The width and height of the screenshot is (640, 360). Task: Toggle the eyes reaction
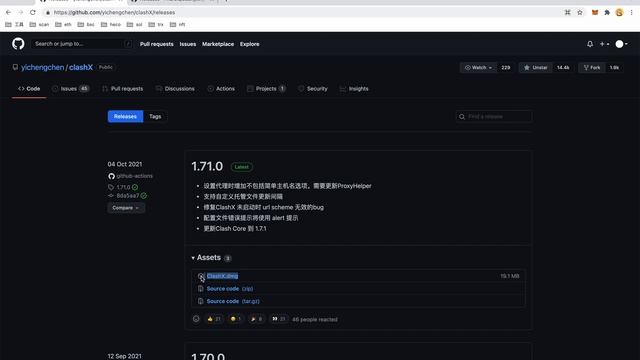point(278,319)
